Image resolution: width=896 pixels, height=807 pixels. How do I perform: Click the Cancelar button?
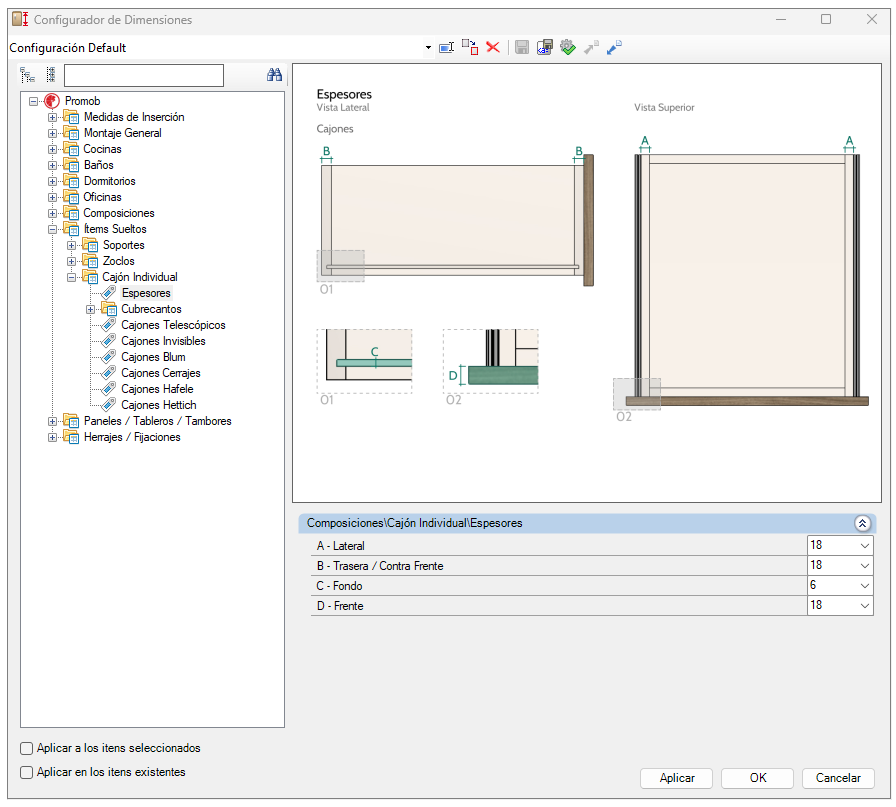[838, 778]
